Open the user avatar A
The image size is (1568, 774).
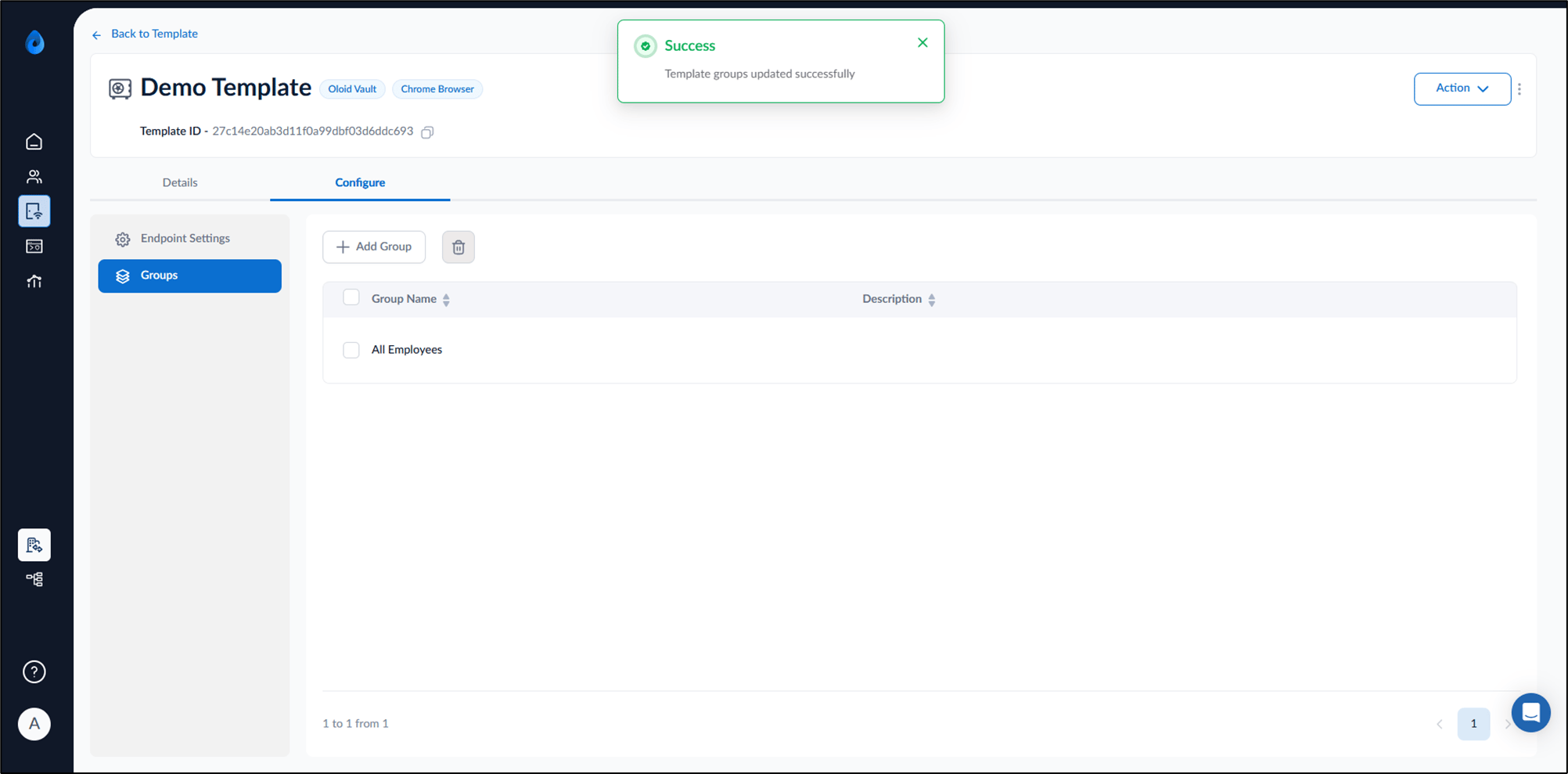point(34,724)
